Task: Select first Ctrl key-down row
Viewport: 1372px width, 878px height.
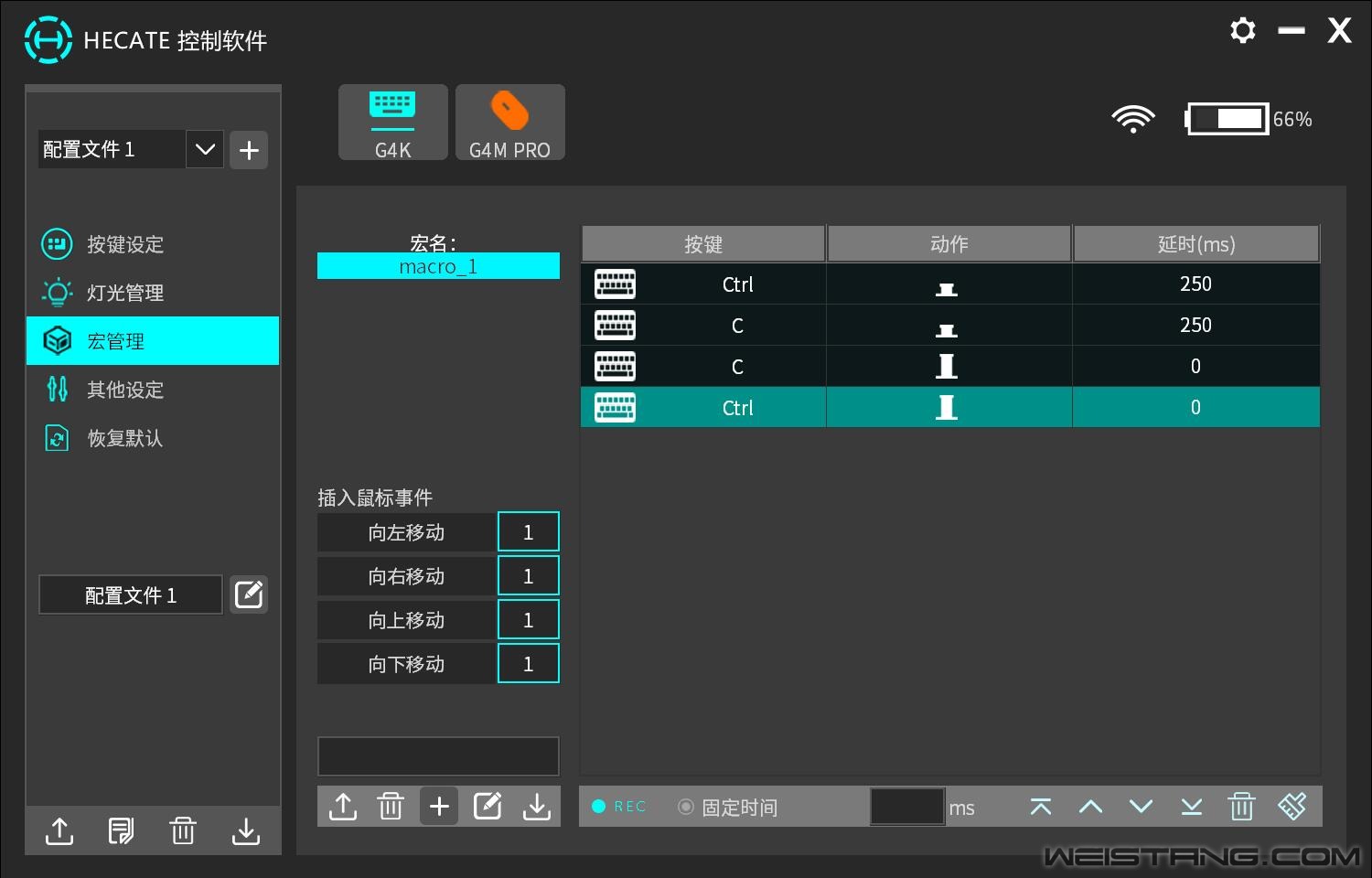Action: 950,284
